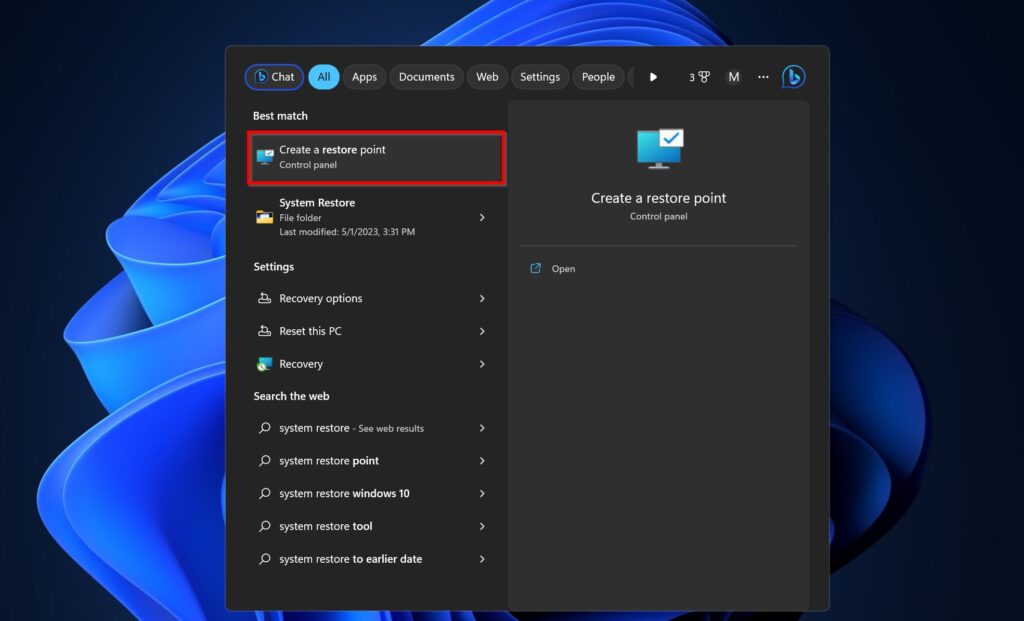1024x621 pixels.
Task: Click the Bing Chat icon
Action: click(x=793, y=77)
